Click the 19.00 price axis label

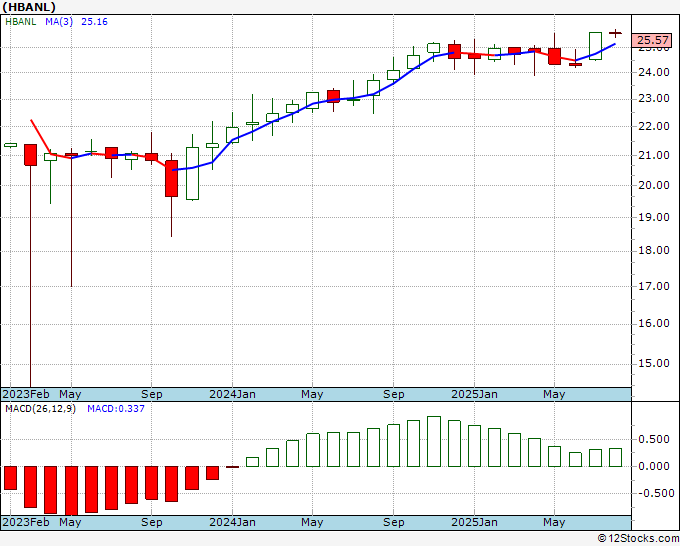654,217
